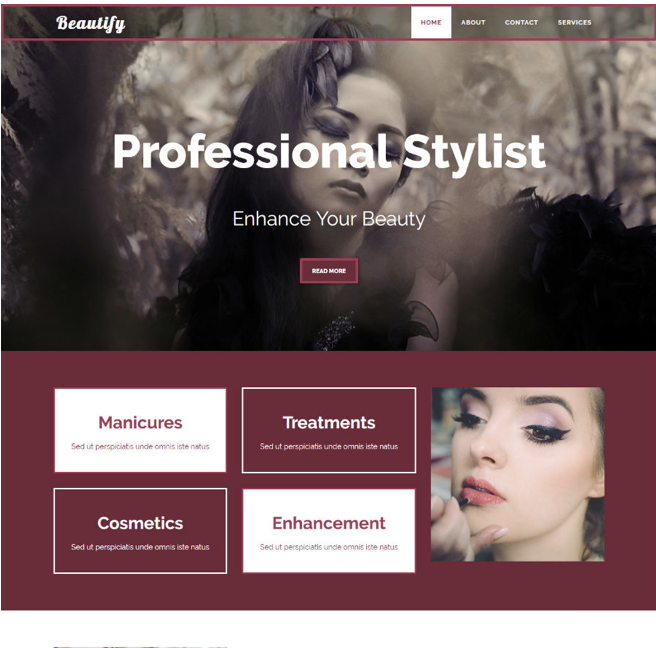656x648 pixels.
Task: Click the Treatments heading text
Action: [x=329, y=423]
